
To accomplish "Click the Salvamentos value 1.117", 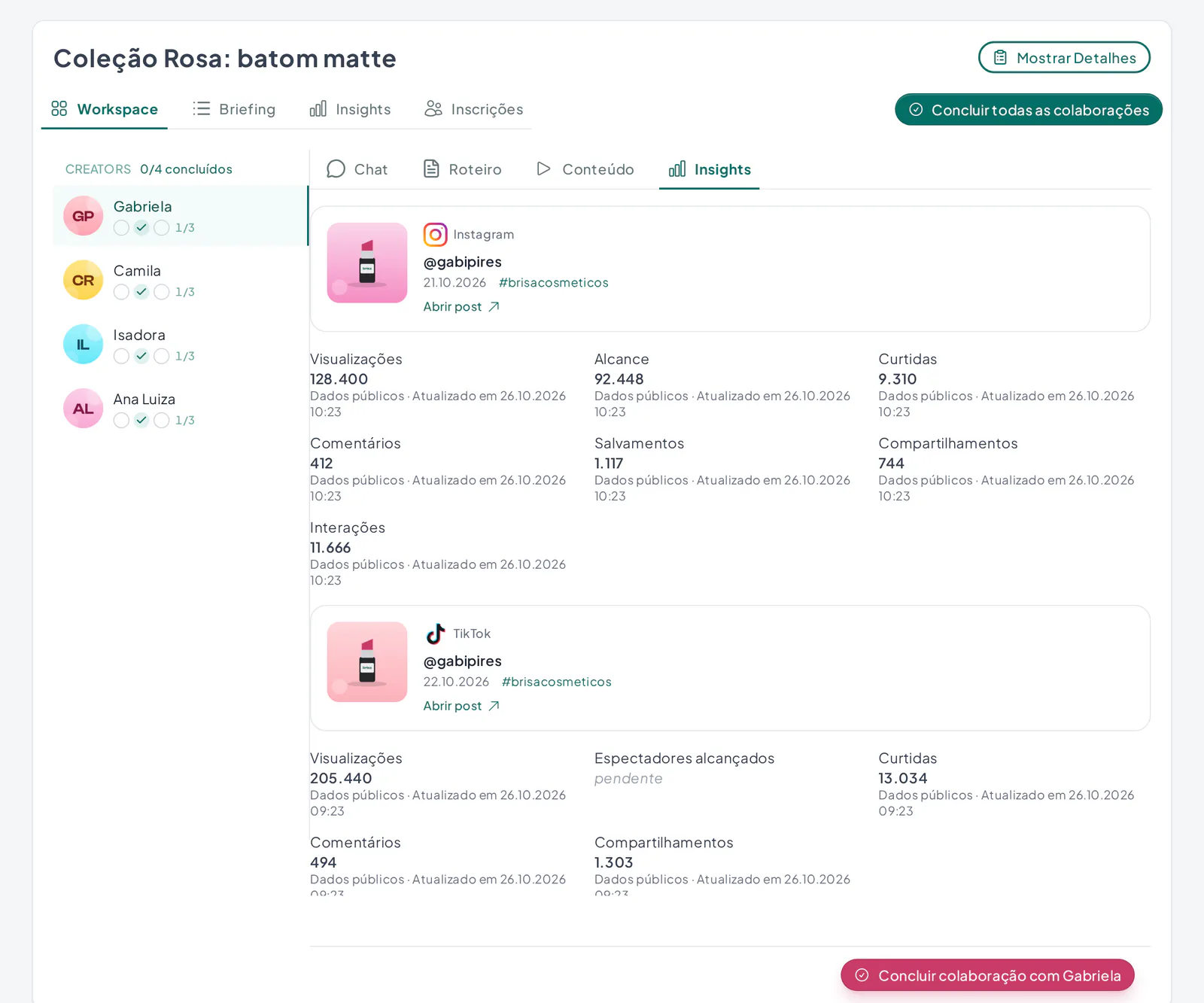I will [609, 464].
